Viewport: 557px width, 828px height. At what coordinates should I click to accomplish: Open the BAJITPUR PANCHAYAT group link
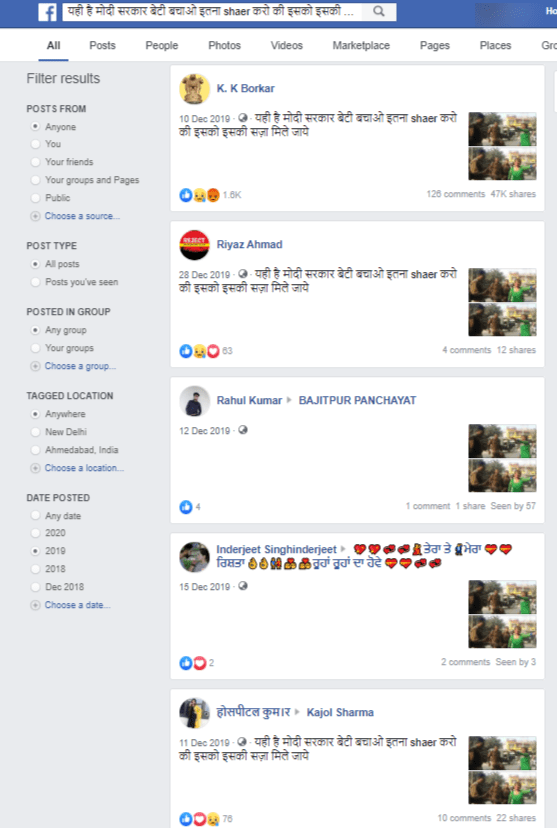(357, 401)
